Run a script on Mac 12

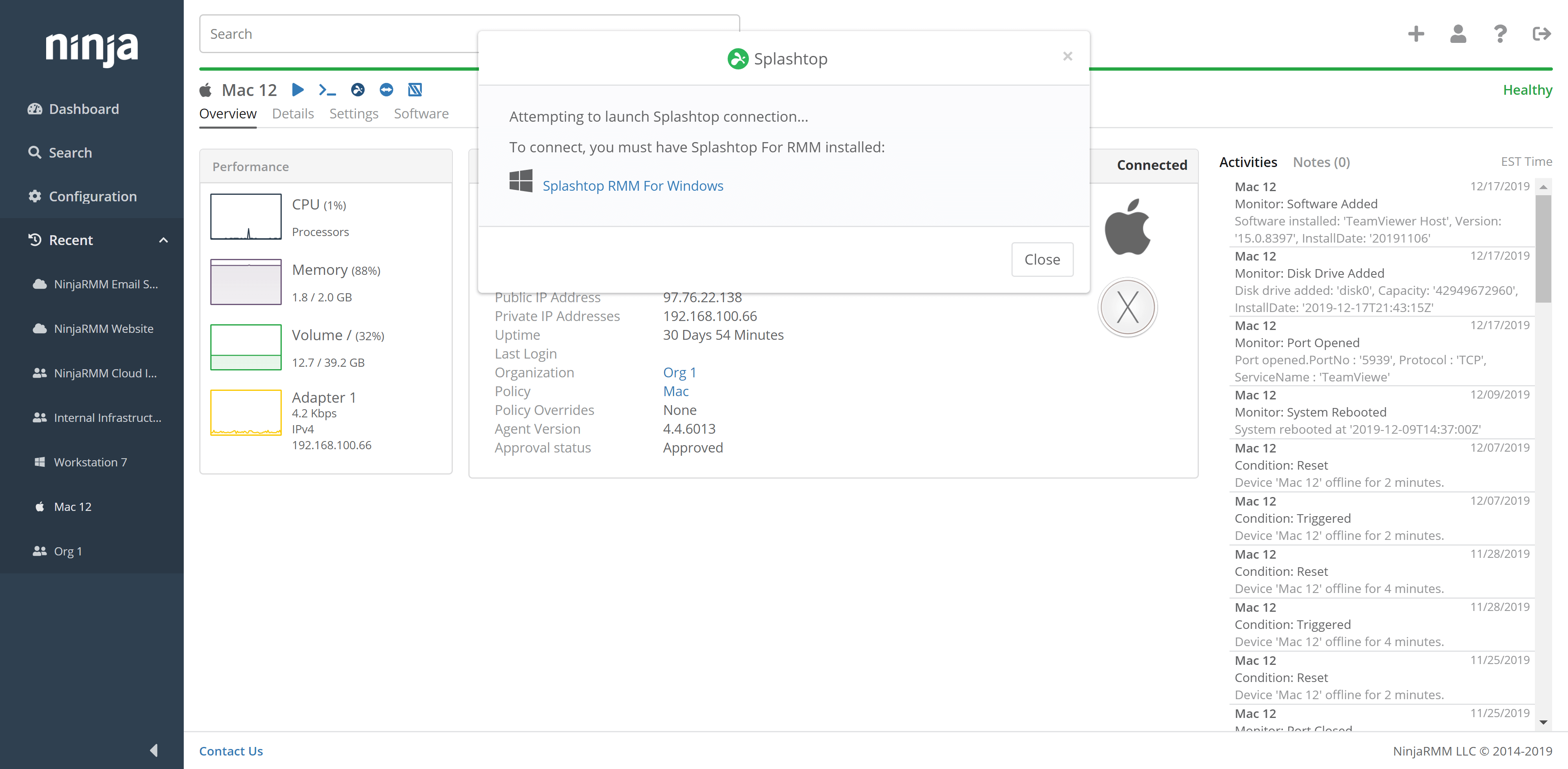(298, 89)
